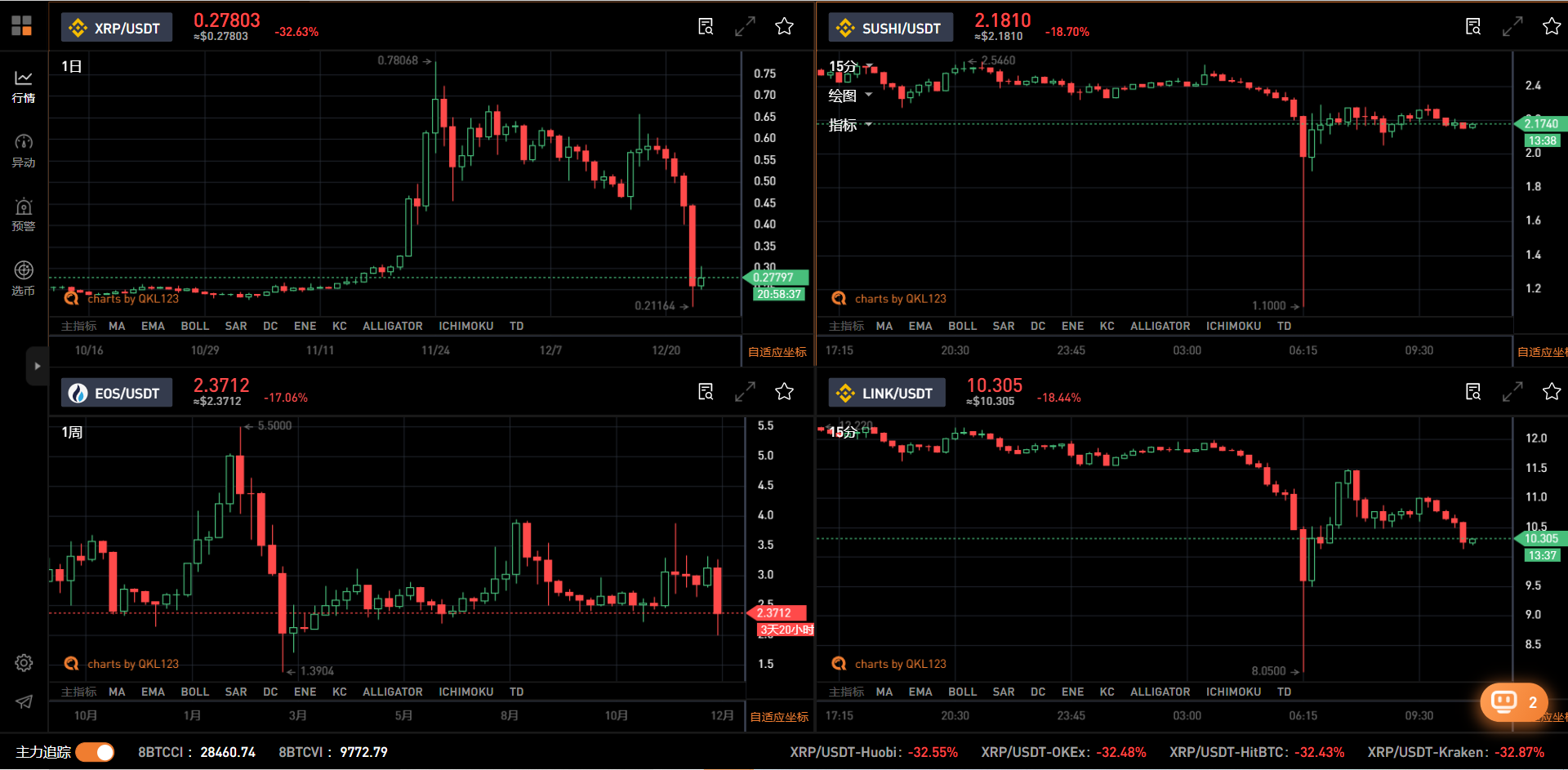Expand the left panel arrow handle
The image size is (1568, 770).
coord(37,366)
